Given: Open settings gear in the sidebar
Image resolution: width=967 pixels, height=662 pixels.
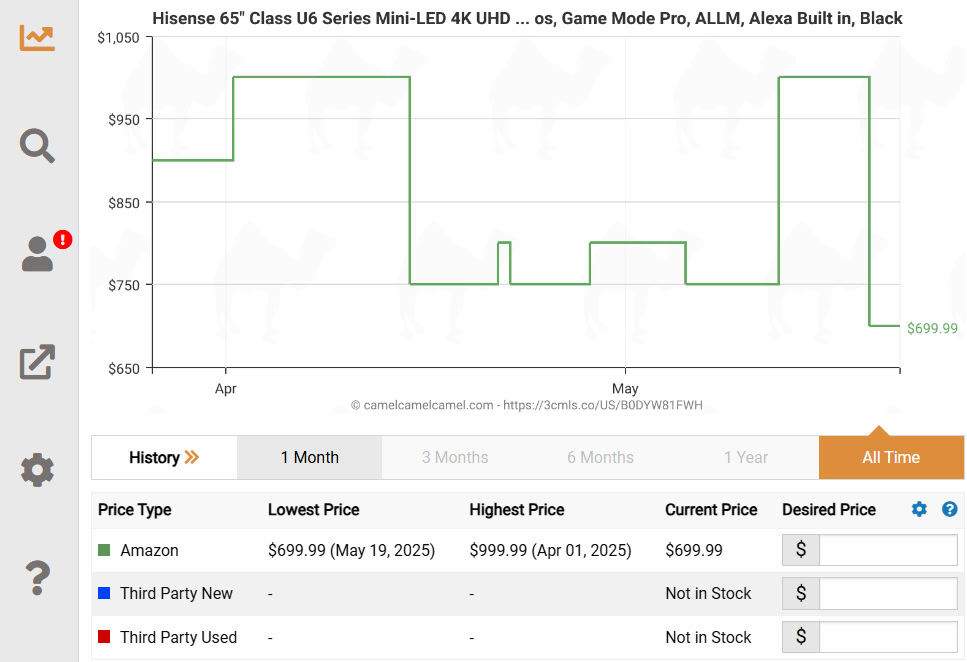Looking at the screenshot, I should tap(37, 470).
